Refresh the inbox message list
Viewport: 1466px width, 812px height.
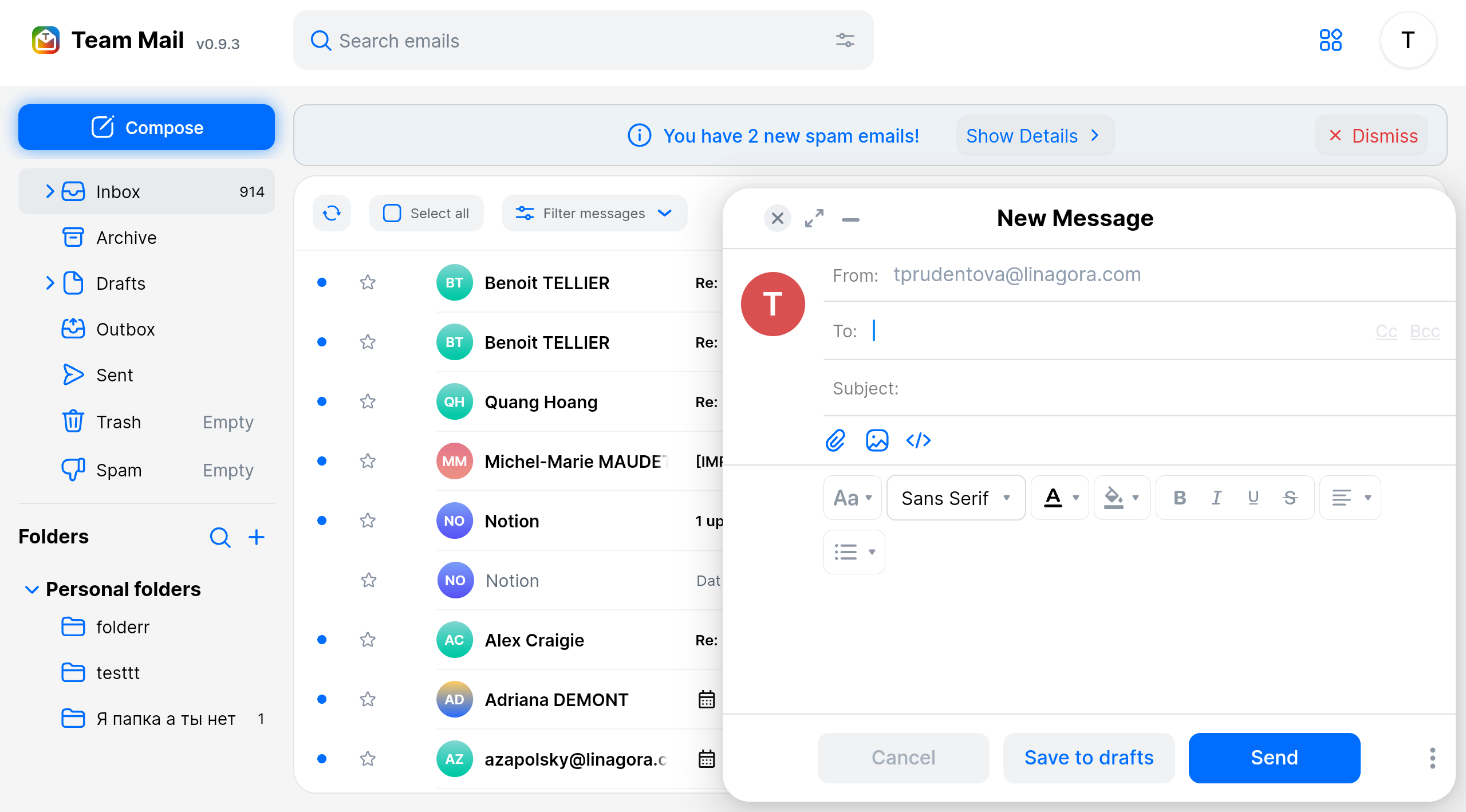tap(332, 213)
